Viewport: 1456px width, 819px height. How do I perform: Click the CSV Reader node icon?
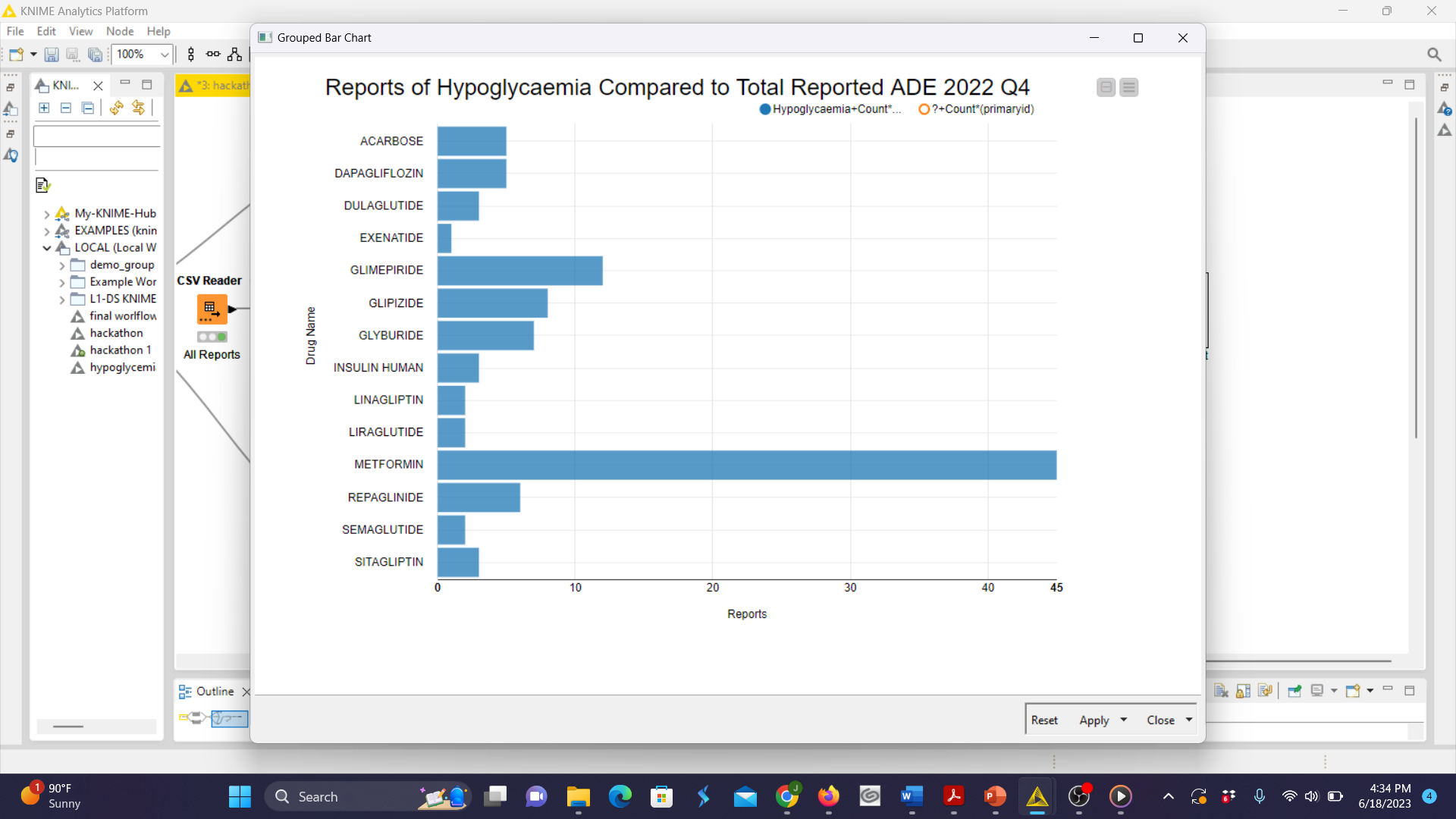point(212,309)
